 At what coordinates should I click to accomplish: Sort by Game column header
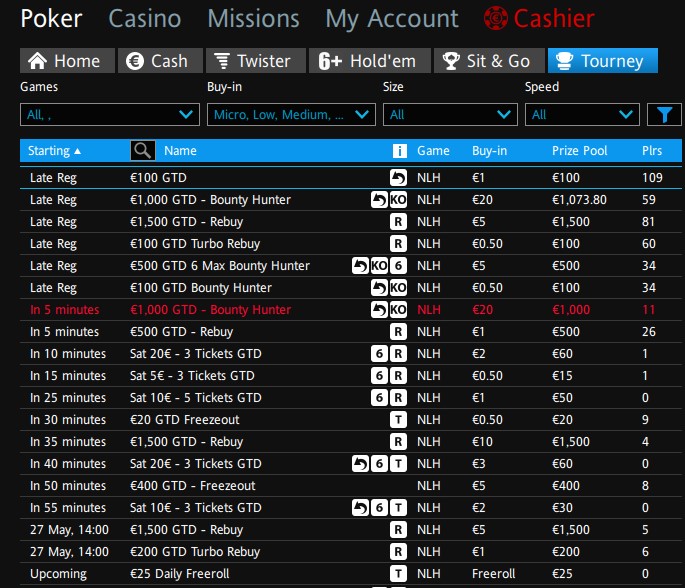click(433, 151)
